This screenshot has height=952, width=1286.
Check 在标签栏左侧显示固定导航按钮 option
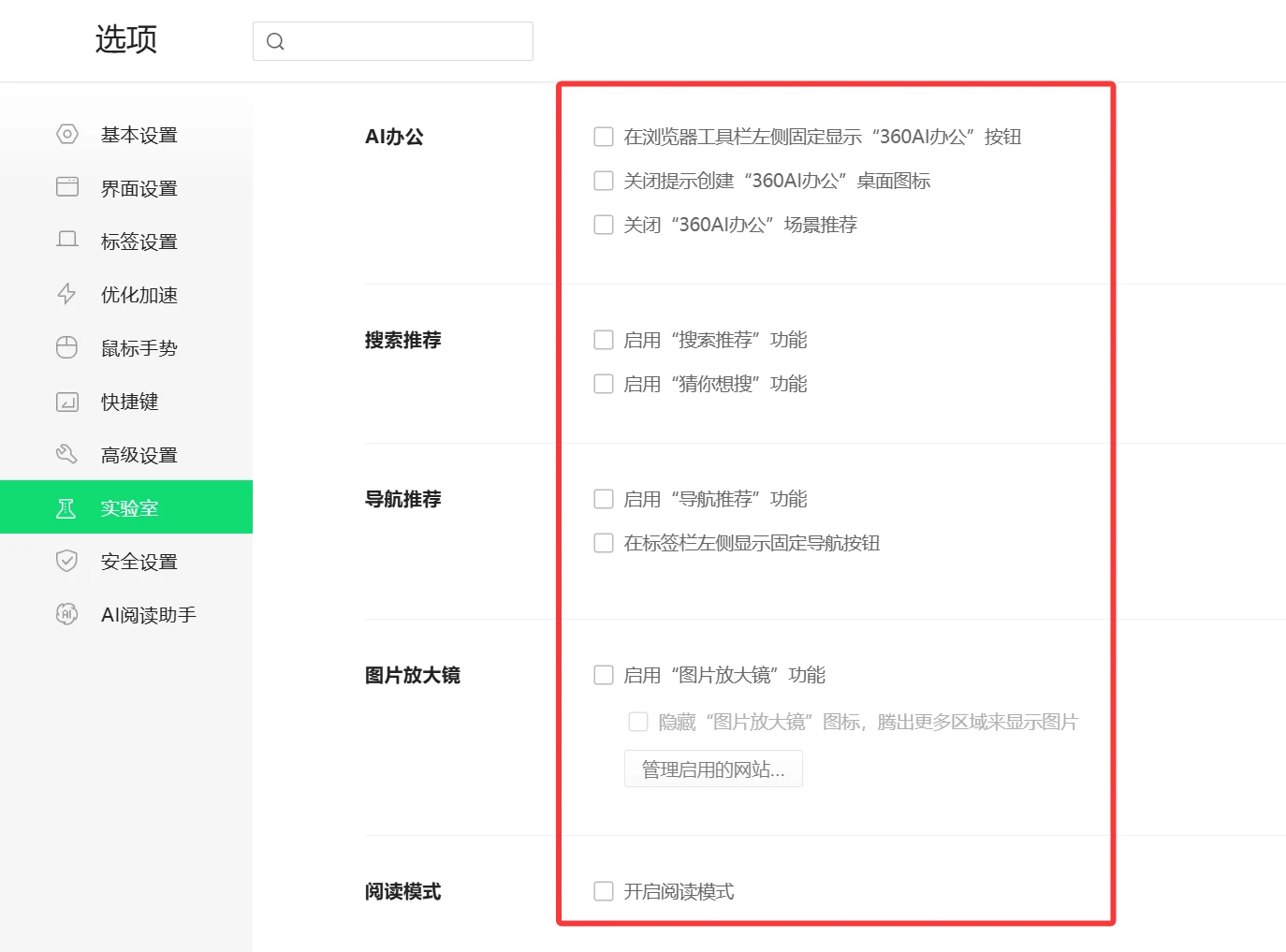click(604, 543)
